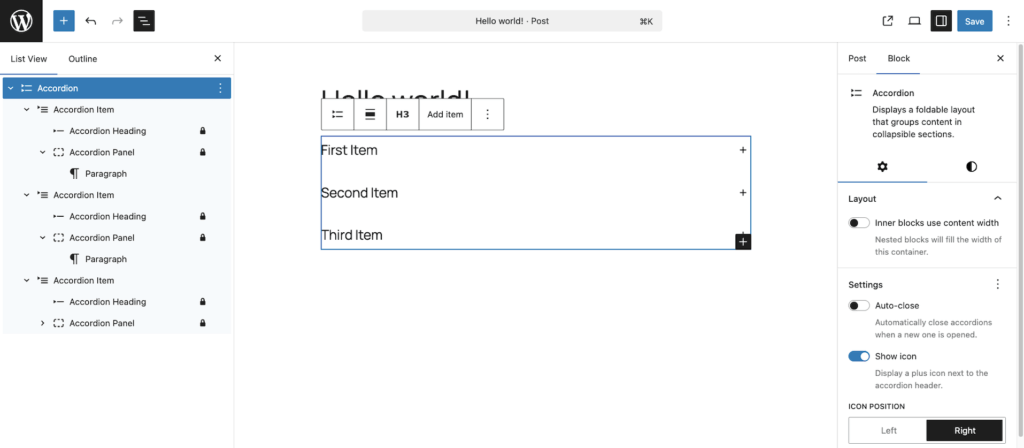This screenshot has height=448, width=1024.
Task: Disable the Show icon toggle
Action: click(859, 356)
